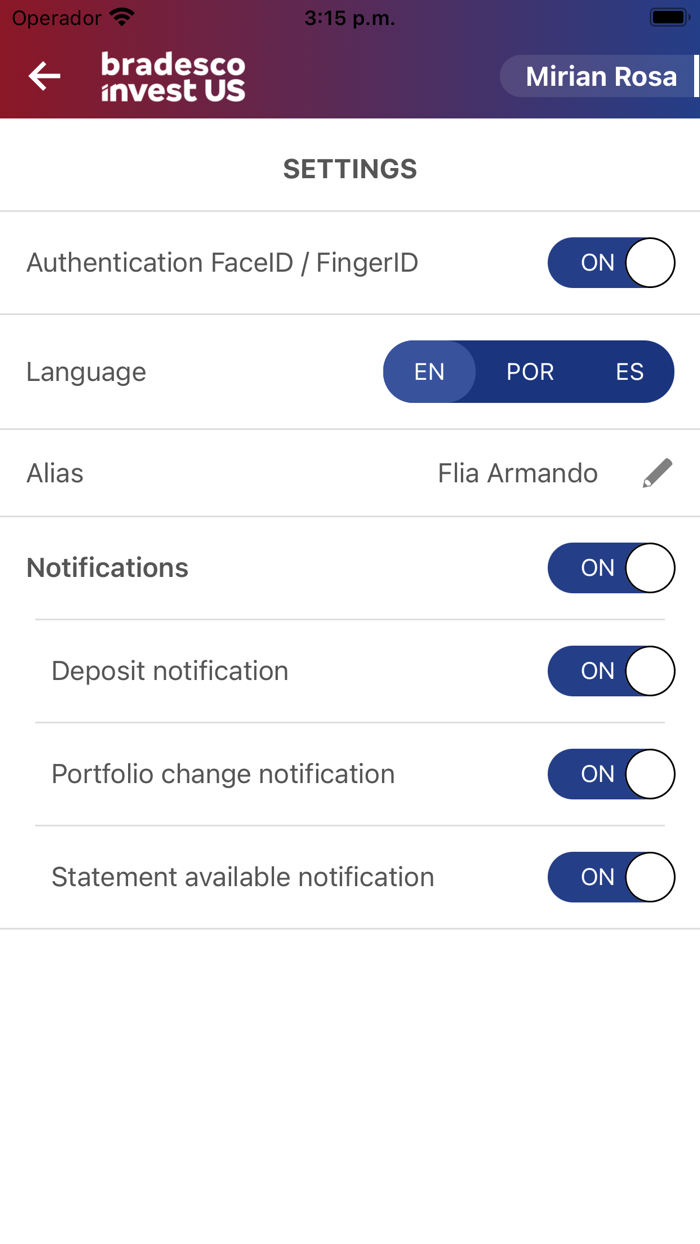Tap the Flia Armando alias value
This screenshot has width=700, height=1244.
coord(518,473)
